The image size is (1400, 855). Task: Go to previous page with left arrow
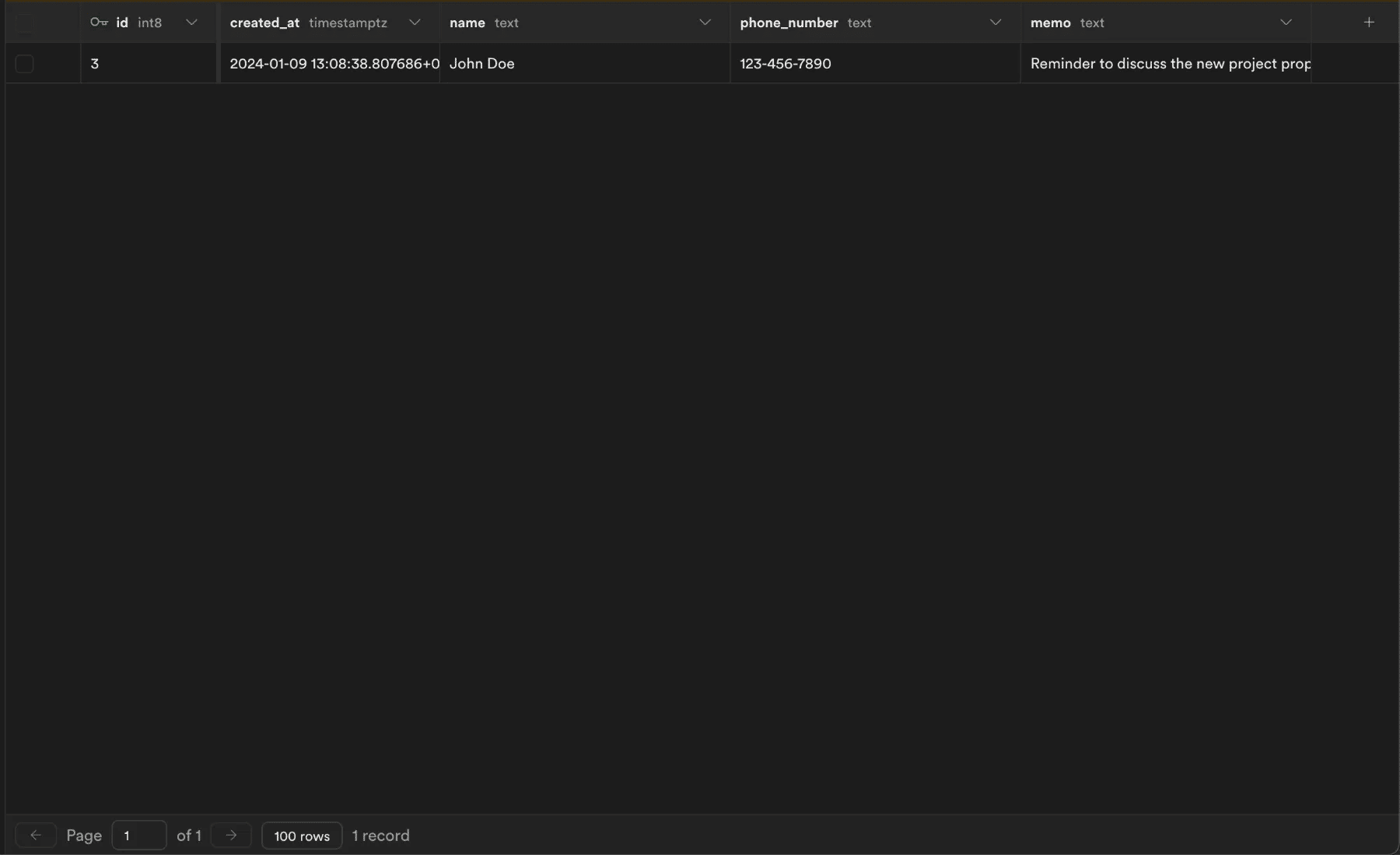click(36, 835)
